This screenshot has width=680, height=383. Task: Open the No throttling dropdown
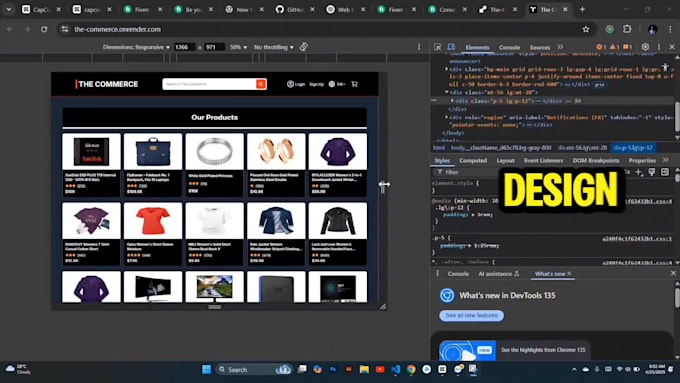pos(274,47)
